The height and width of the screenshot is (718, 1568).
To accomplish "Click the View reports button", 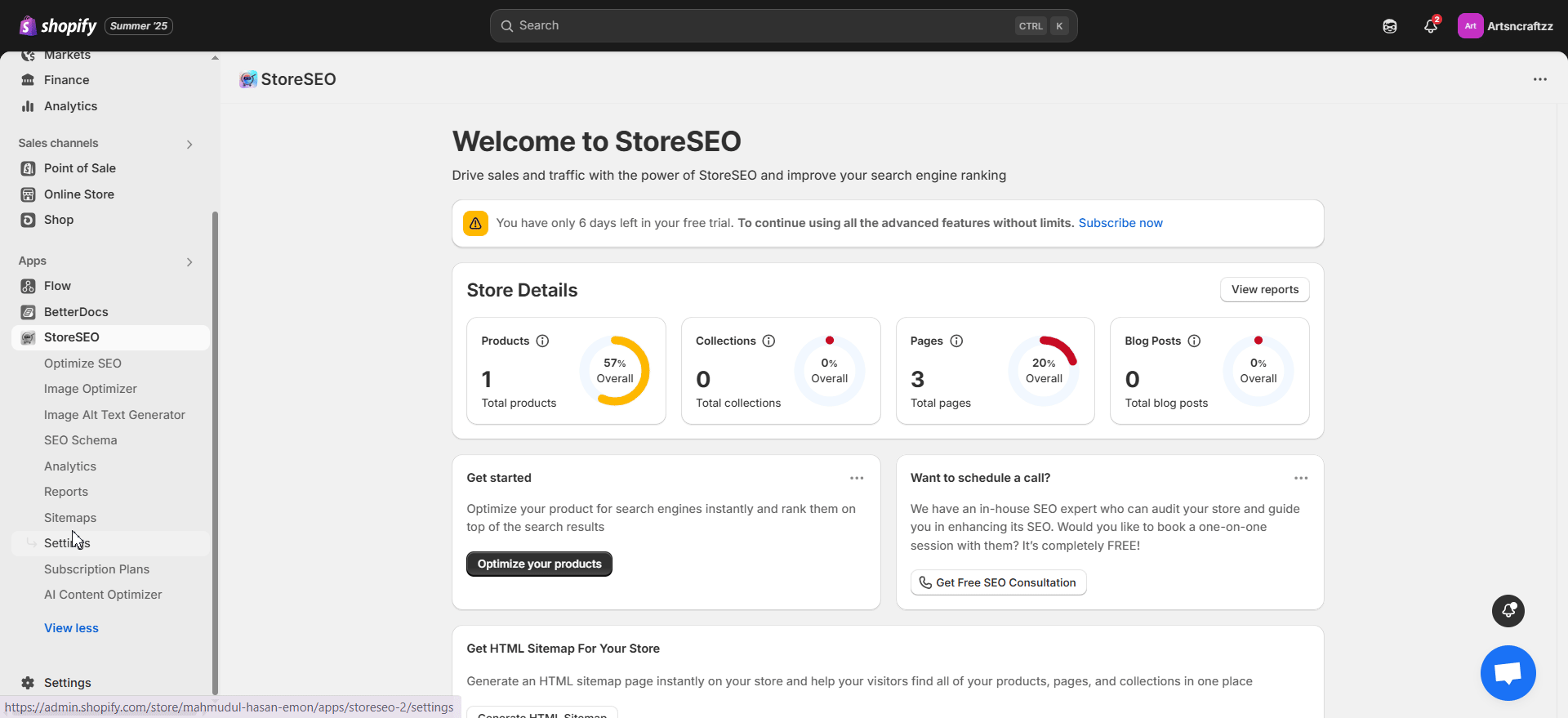I will [x=1264, y=289].
